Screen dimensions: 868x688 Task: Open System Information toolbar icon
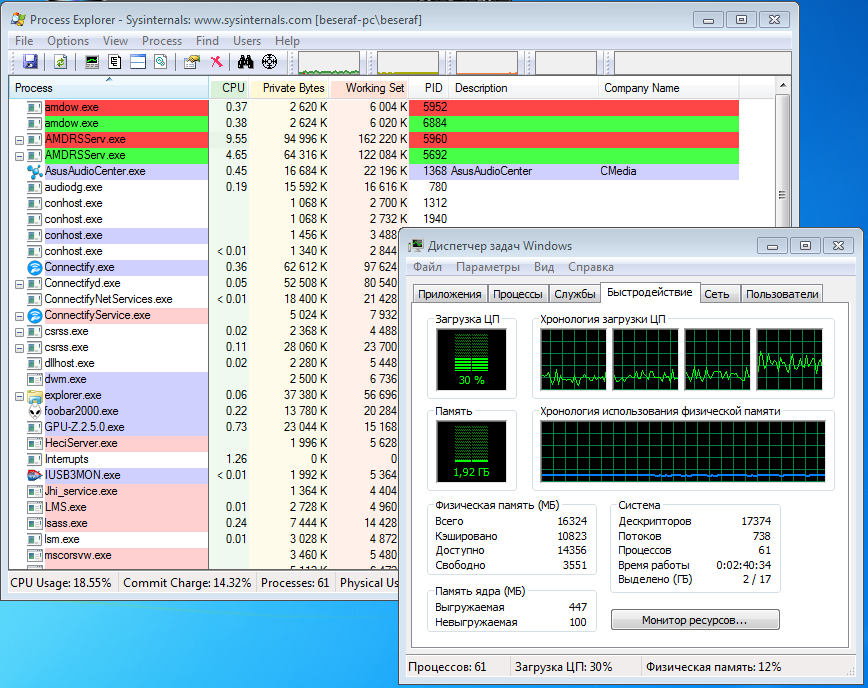click(92, 61)
